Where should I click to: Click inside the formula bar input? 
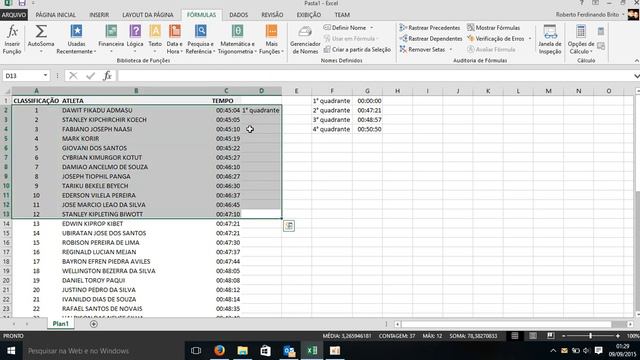[x=375, y=76]
